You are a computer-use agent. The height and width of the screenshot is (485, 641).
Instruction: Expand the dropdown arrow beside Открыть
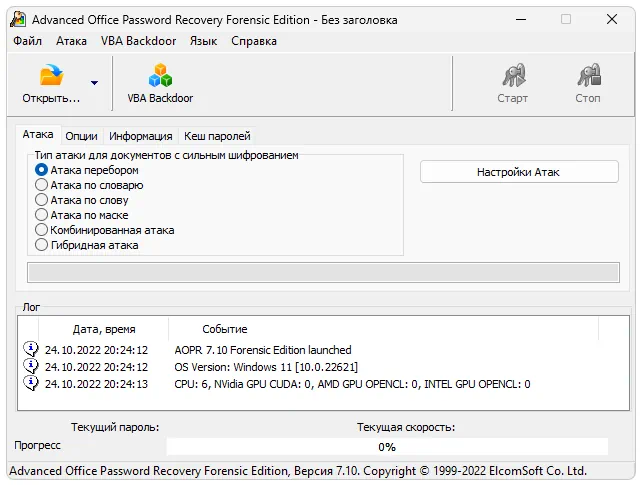(x=94, y=83)
